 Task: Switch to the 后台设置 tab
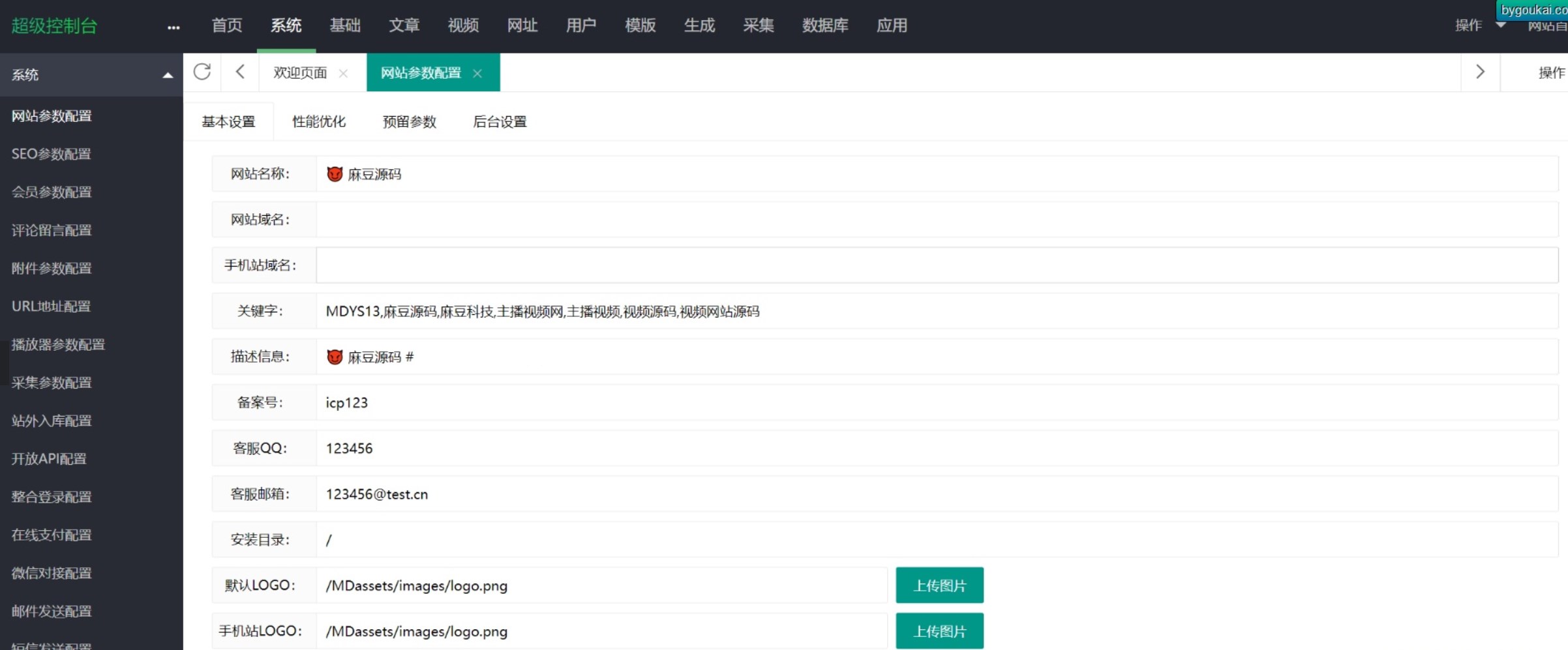click(500, 122)
